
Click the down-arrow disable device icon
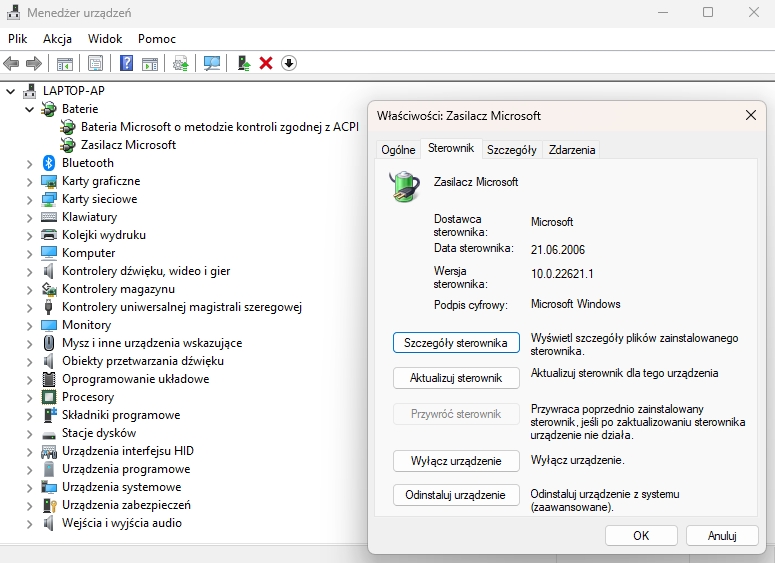tap(289, 63)
